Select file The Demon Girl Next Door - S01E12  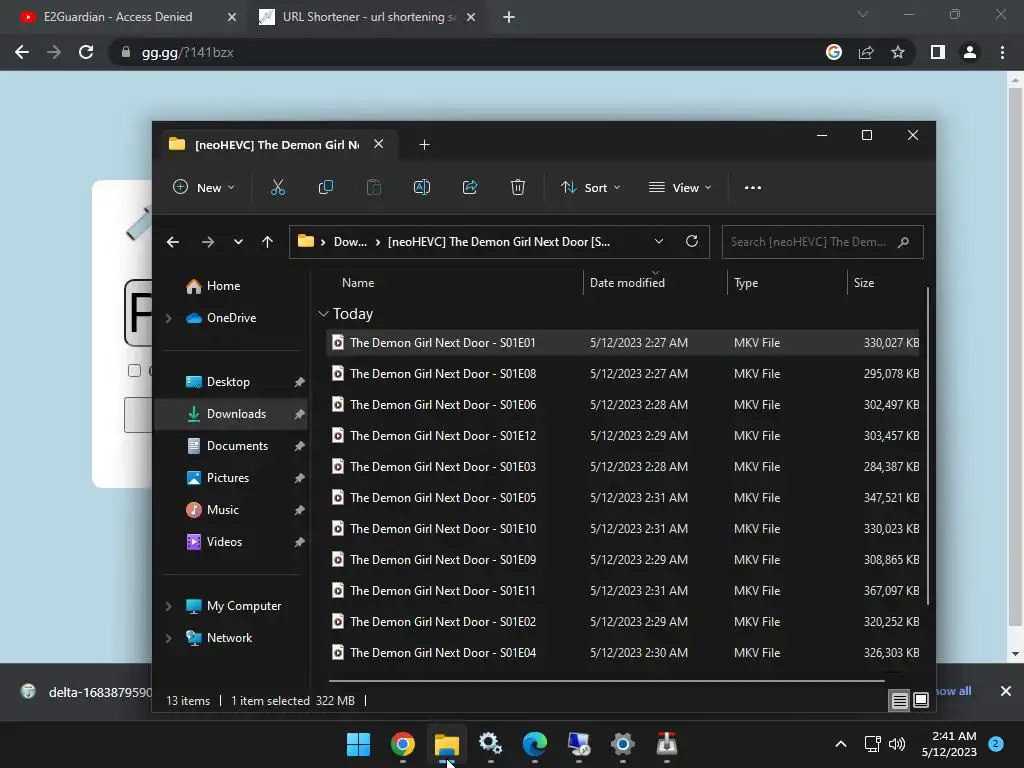(x=622, y=436)
